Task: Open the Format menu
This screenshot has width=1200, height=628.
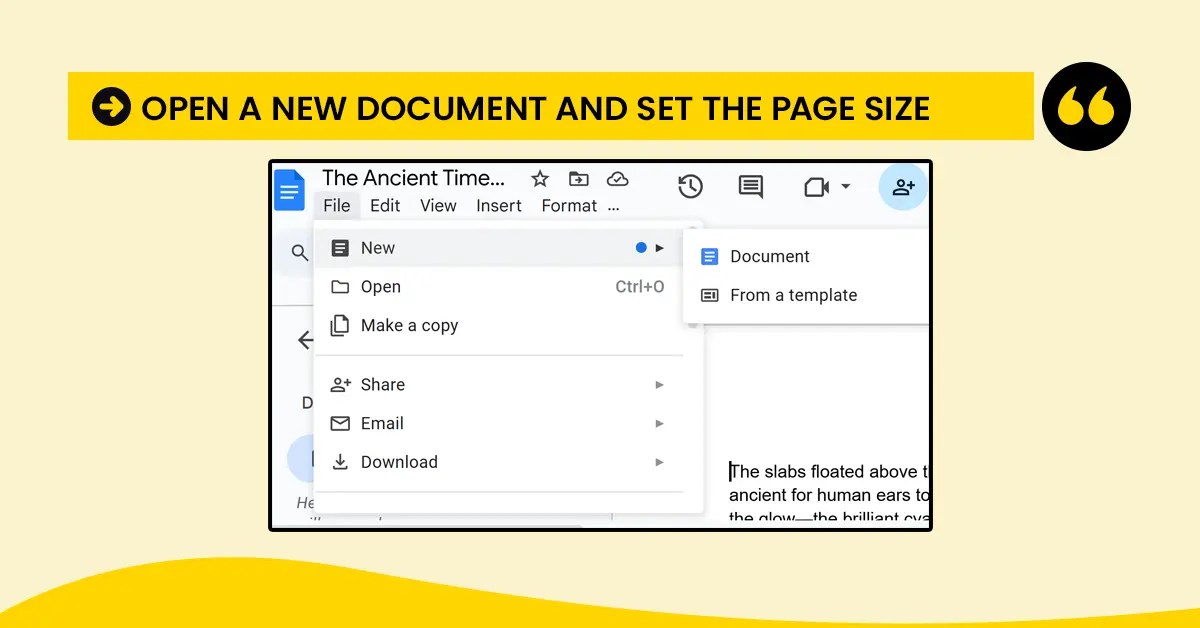Action: pyautogui.click(x=568, y=205)
